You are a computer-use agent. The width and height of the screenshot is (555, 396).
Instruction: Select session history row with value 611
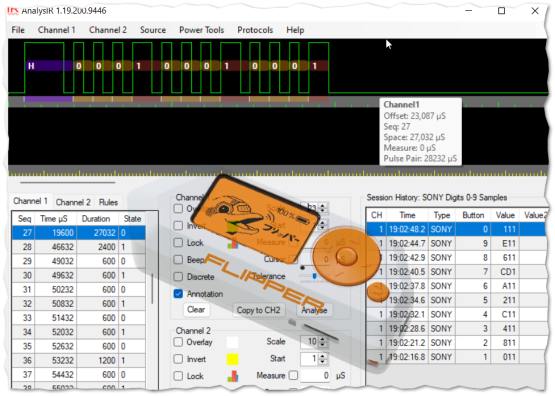coord(456,258)
